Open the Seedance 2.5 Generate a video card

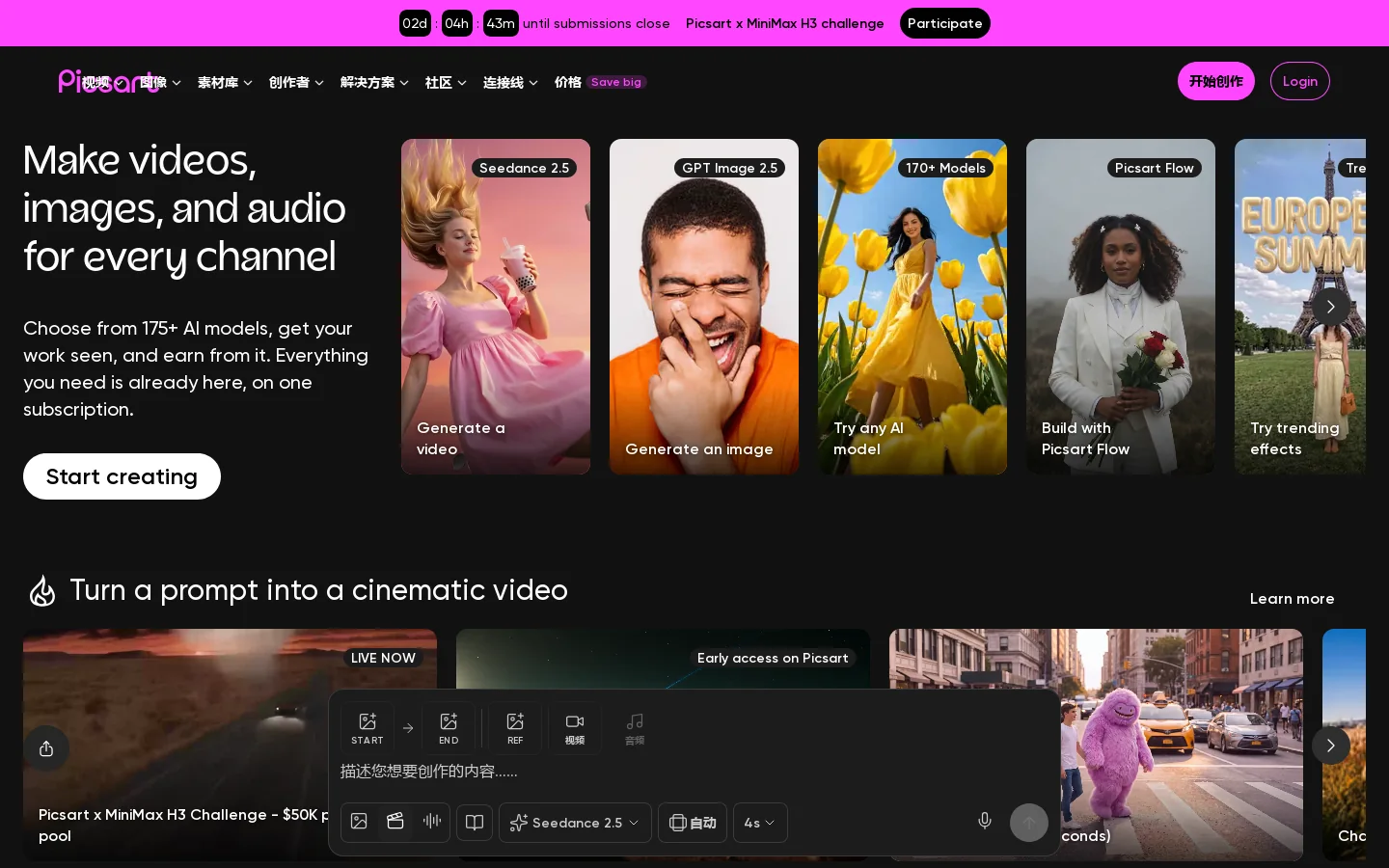click(x=496, y=307)
